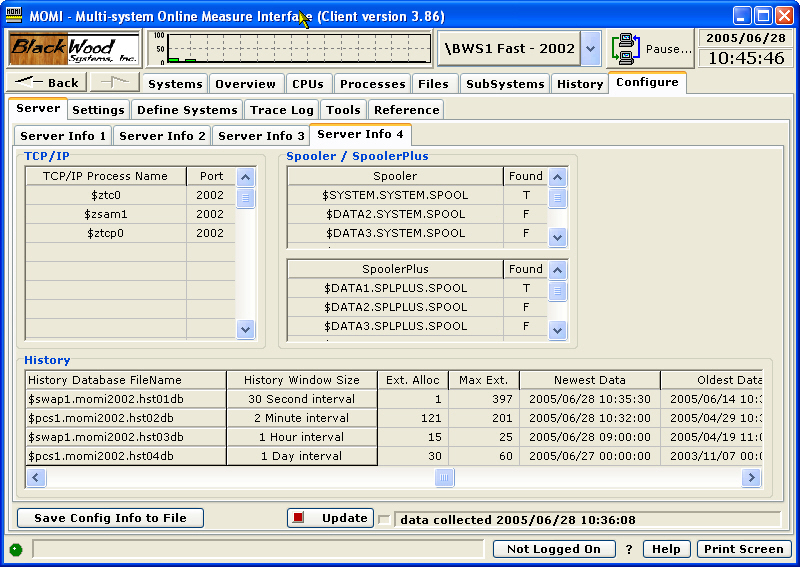The width and height of the screenshot is (800, 567).
Task: Click the Help button
Action: click(666, 549)
